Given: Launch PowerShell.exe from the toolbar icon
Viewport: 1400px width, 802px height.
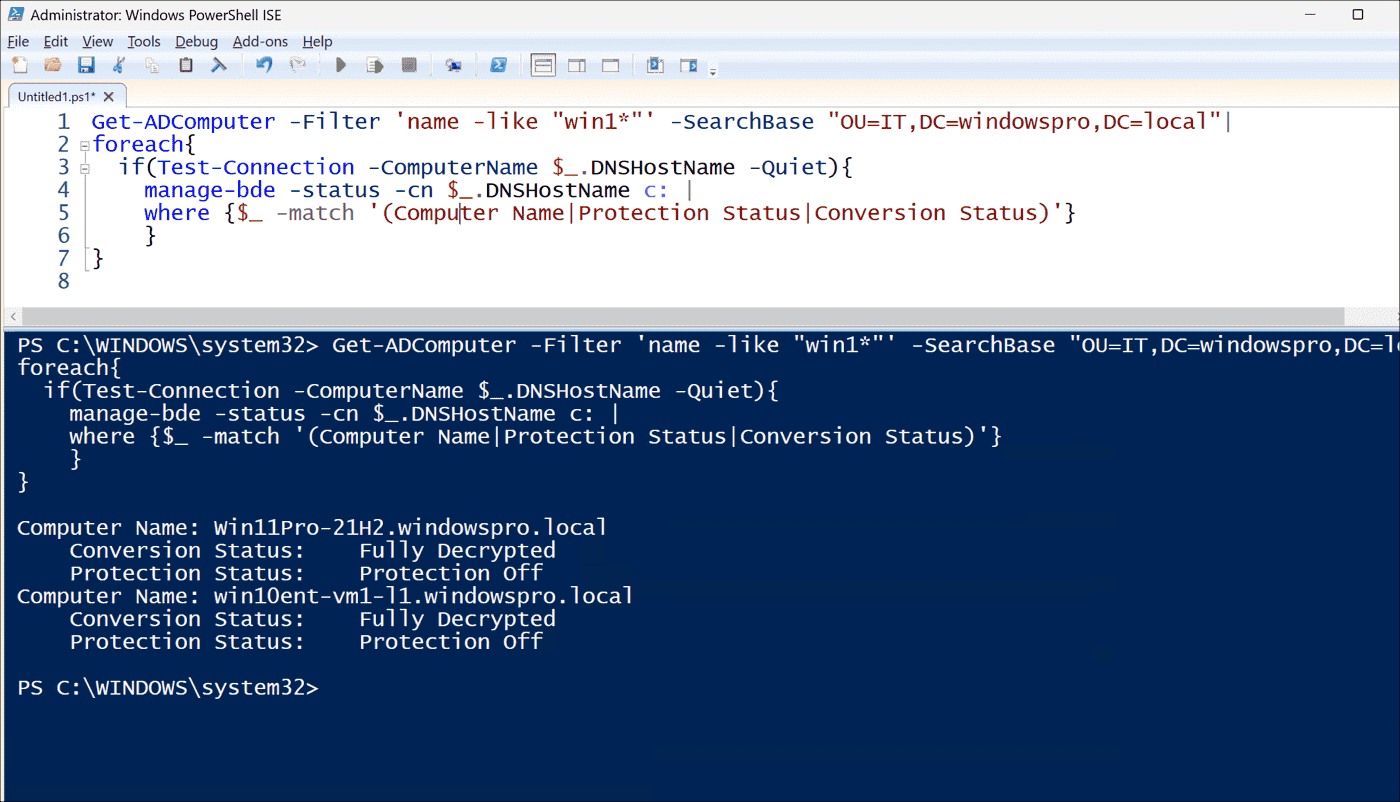Looking at the screenshot, I should (498, 64).
